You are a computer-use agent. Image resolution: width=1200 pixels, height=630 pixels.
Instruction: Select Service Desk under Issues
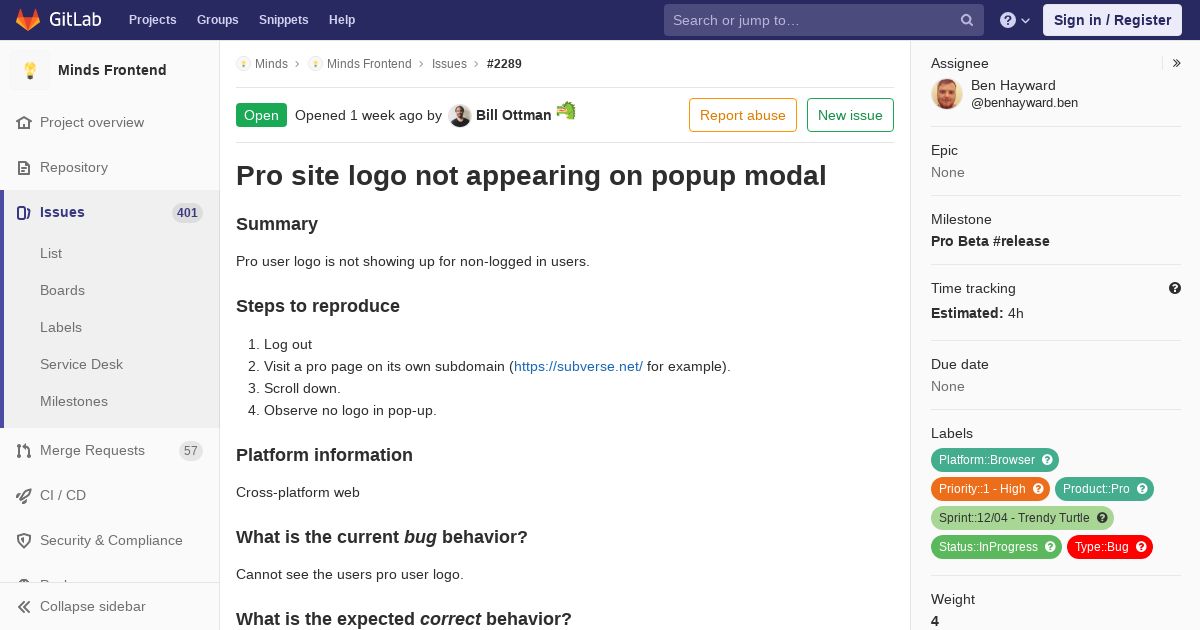[x=81, y=364]
